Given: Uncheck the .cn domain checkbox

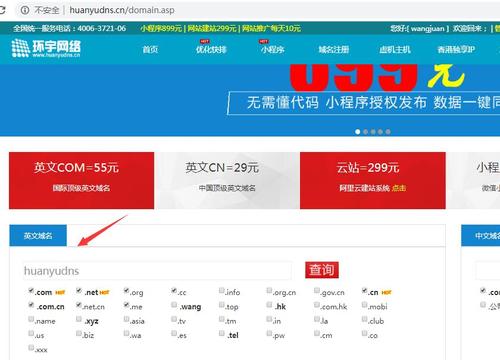Looking at the screenshot, I should [365, 290].
